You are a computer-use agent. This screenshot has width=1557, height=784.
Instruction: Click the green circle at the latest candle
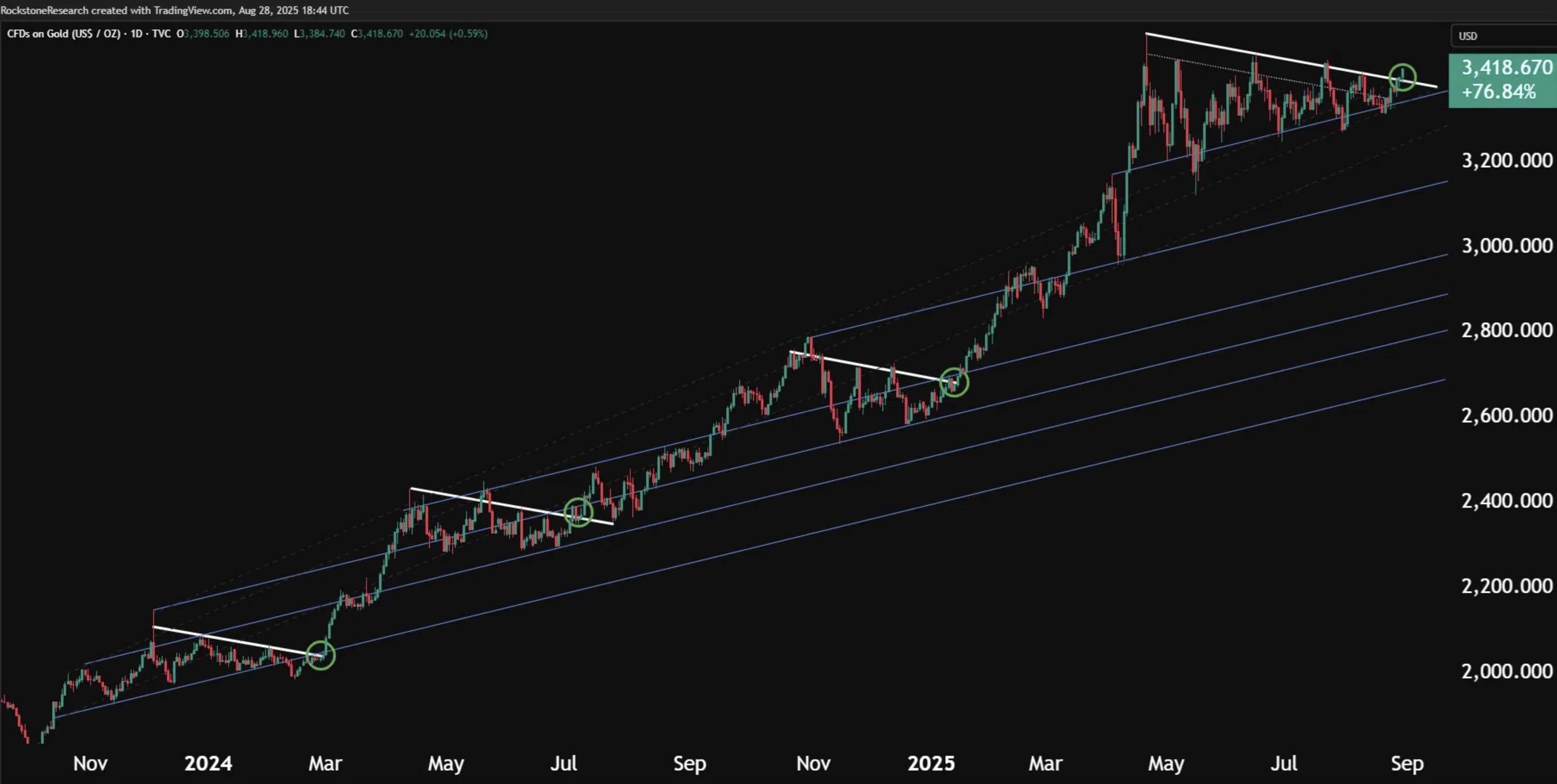(1402, 78)
